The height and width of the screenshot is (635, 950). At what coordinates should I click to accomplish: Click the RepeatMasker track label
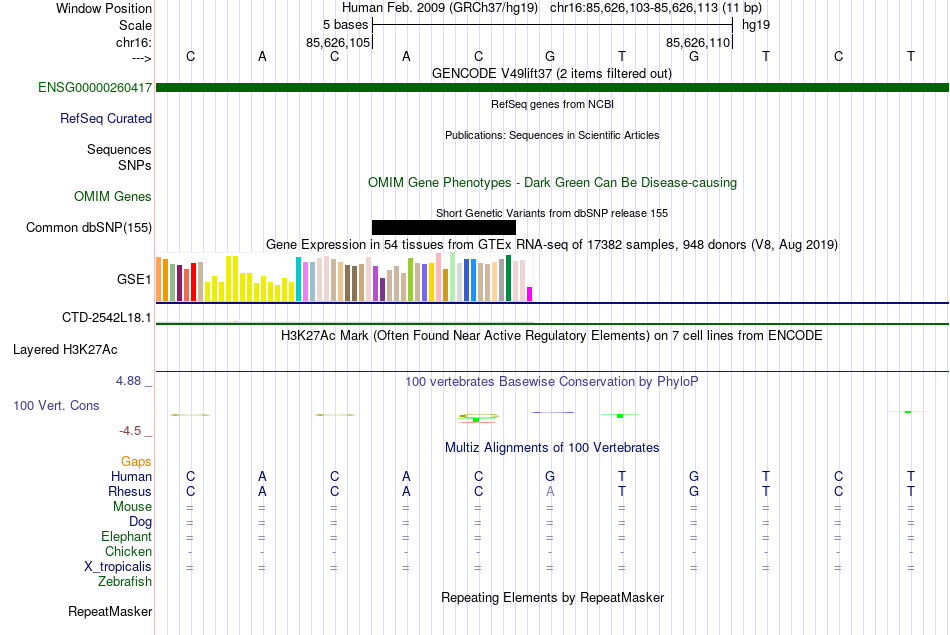pos(110,612)
